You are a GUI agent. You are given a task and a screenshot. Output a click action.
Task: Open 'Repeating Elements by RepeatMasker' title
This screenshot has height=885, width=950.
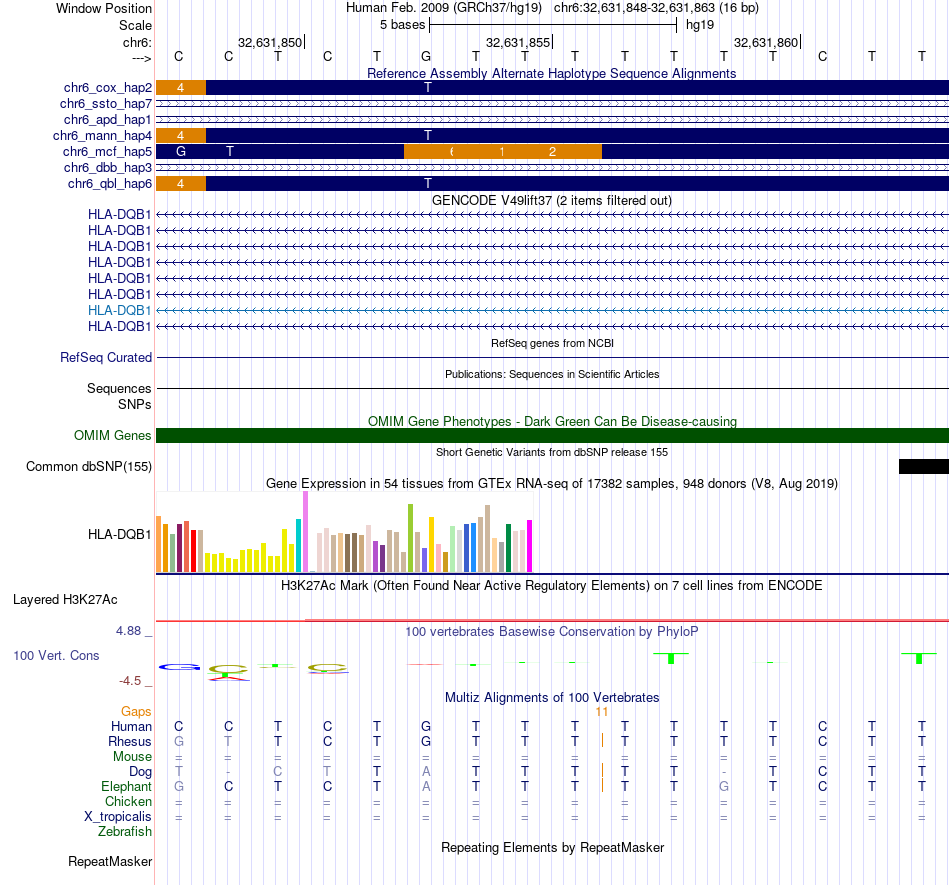[553, 847]
